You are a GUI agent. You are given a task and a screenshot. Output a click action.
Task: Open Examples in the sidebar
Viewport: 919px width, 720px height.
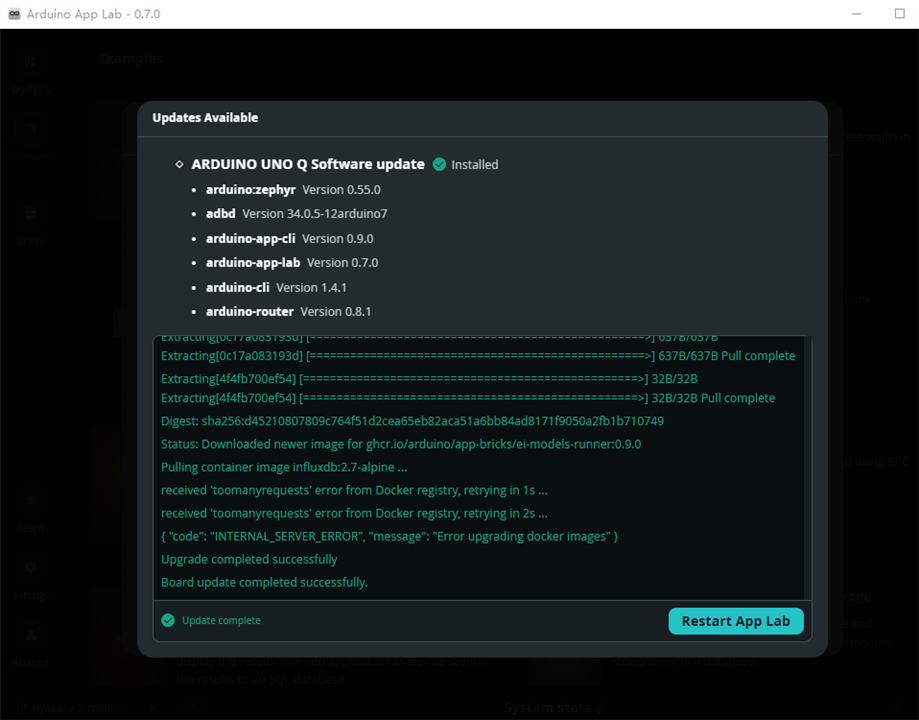click(x=30, y=140)
